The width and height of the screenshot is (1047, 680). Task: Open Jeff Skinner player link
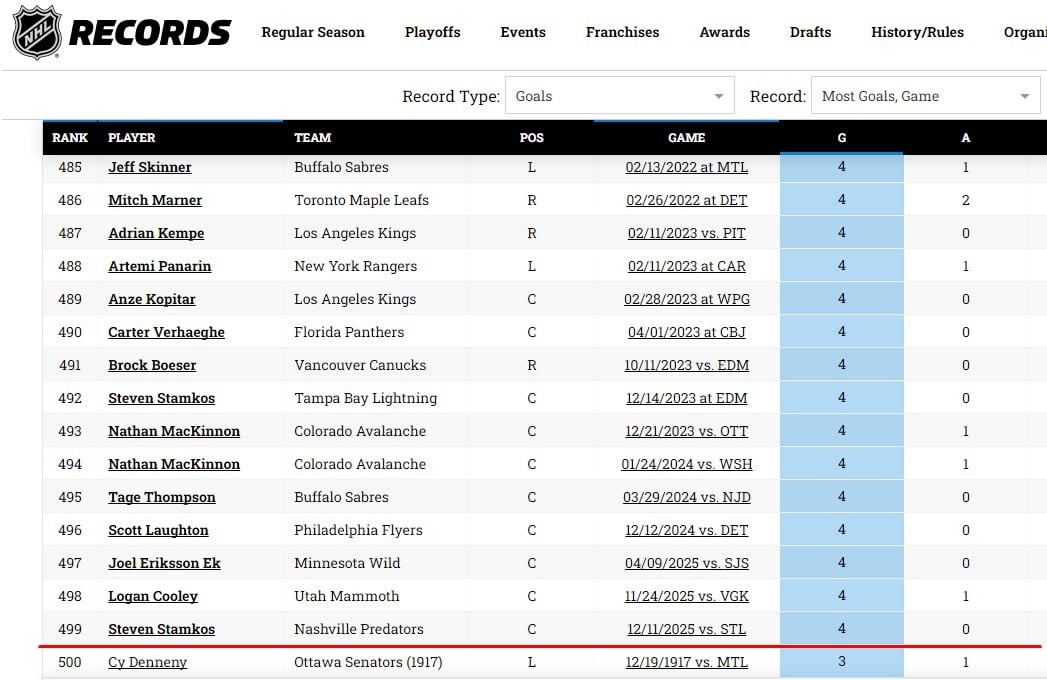click(x=150, y=167)
